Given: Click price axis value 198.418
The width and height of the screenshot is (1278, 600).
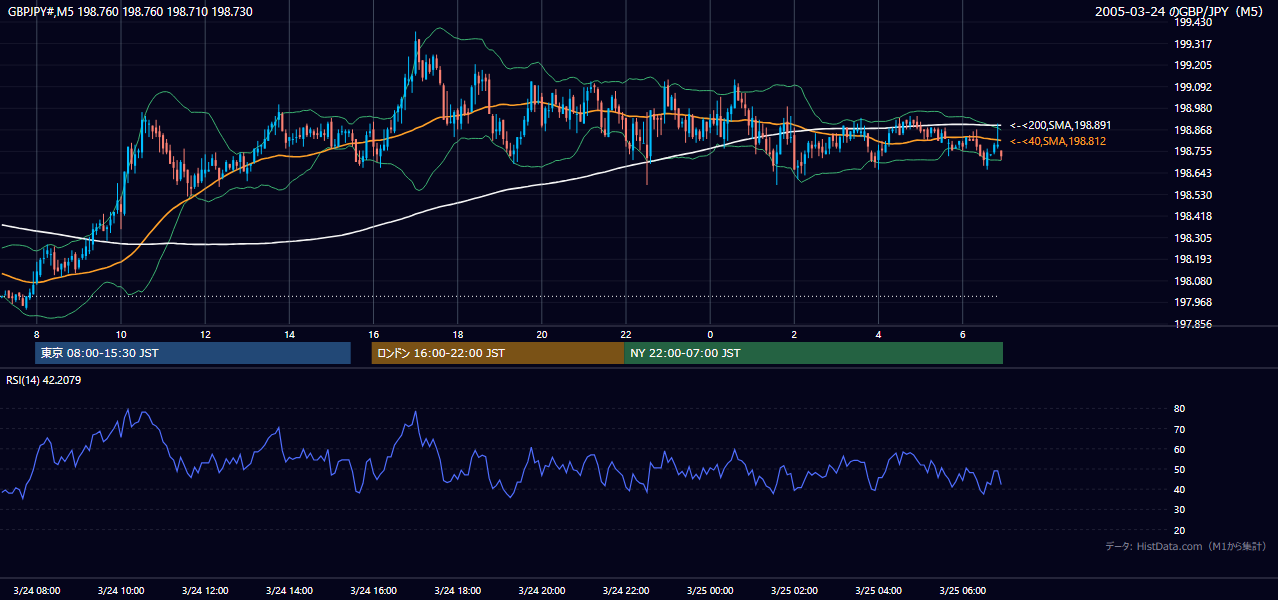Looking at the screenshot, I should click(x=1192, y=216).
